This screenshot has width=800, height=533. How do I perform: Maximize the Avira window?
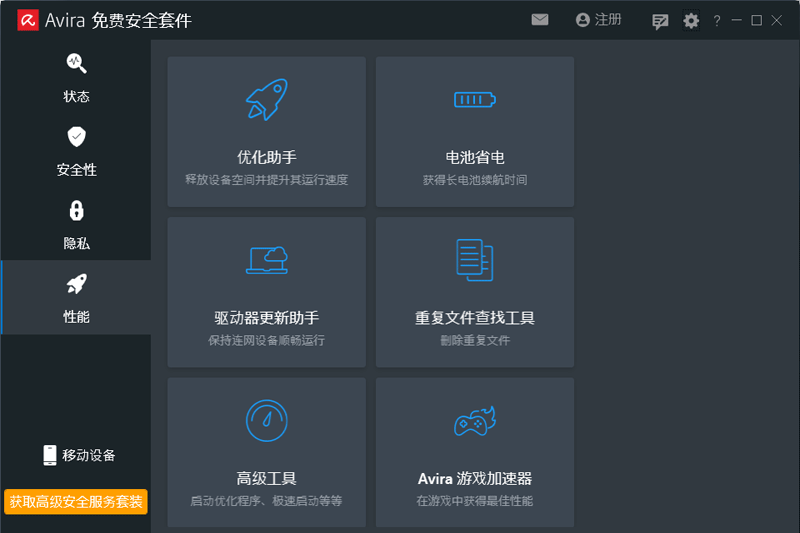[756, 20]
